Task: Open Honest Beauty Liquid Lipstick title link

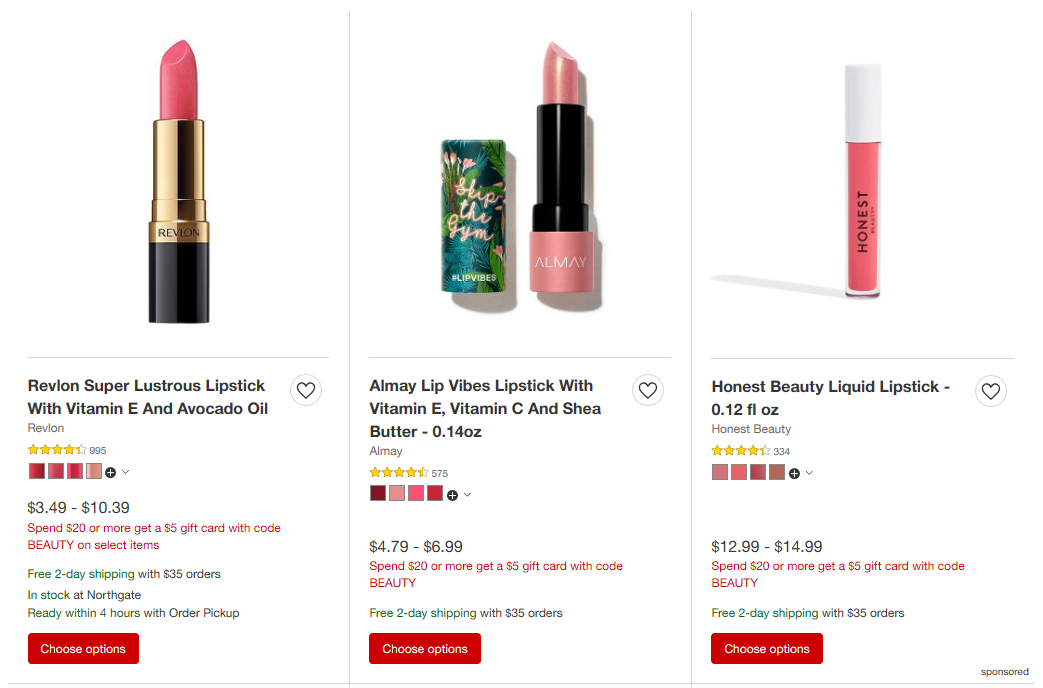Action: click(x=830, y=398)
